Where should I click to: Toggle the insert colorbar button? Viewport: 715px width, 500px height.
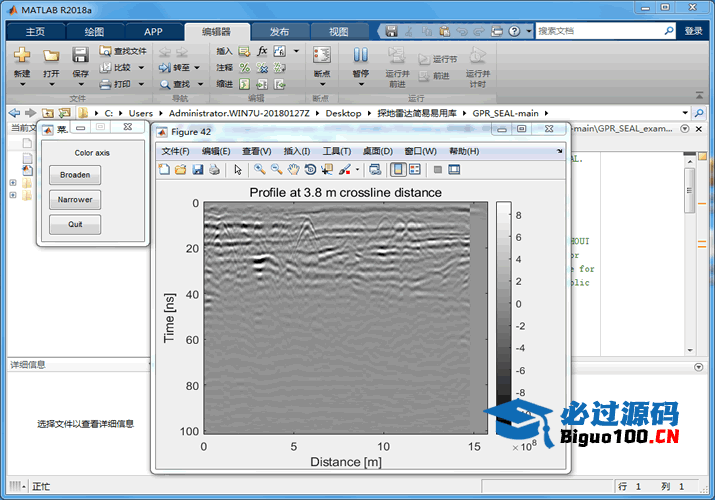tap(398, 170)
